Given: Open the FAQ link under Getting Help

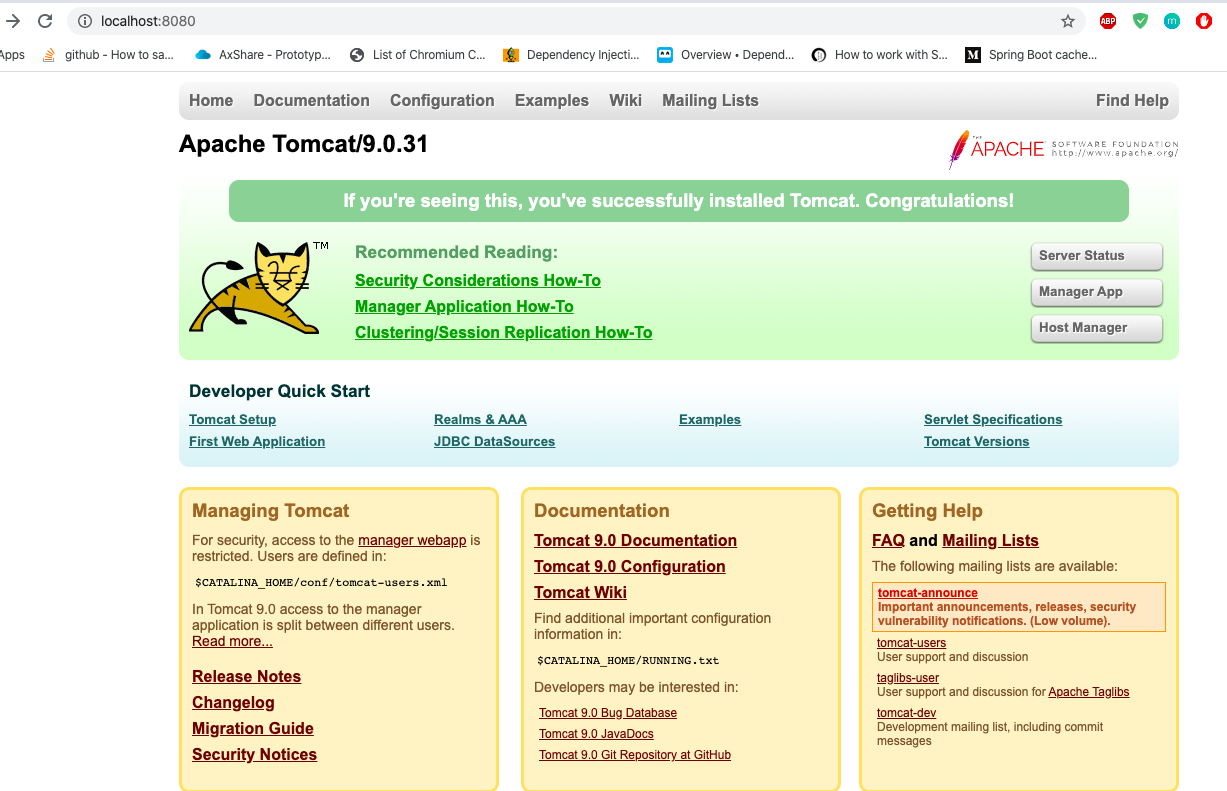Looking at the screenshot, I should pyautogui.click(x=888, y=540).
